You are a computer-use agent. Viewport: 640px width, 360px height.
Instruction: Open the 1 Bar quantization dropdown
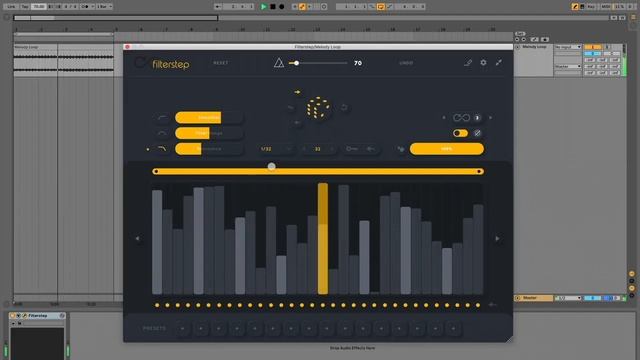tap(104, 7)
